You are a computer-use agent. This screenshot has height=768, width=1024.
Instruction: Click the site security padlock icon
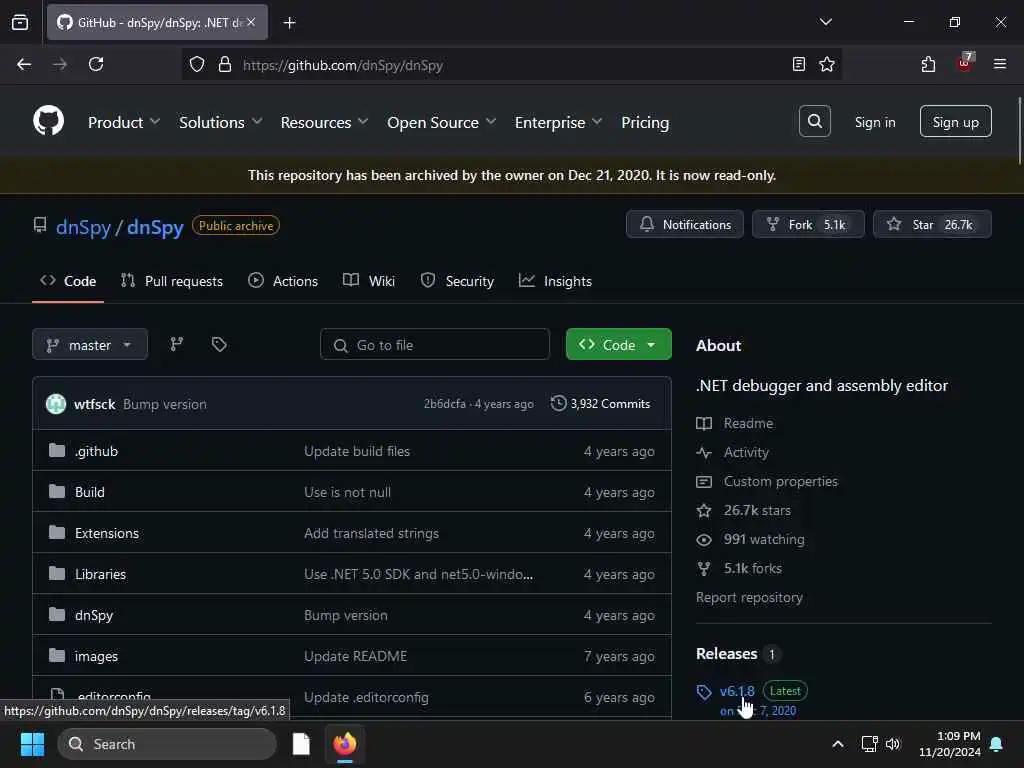[225, 64]
